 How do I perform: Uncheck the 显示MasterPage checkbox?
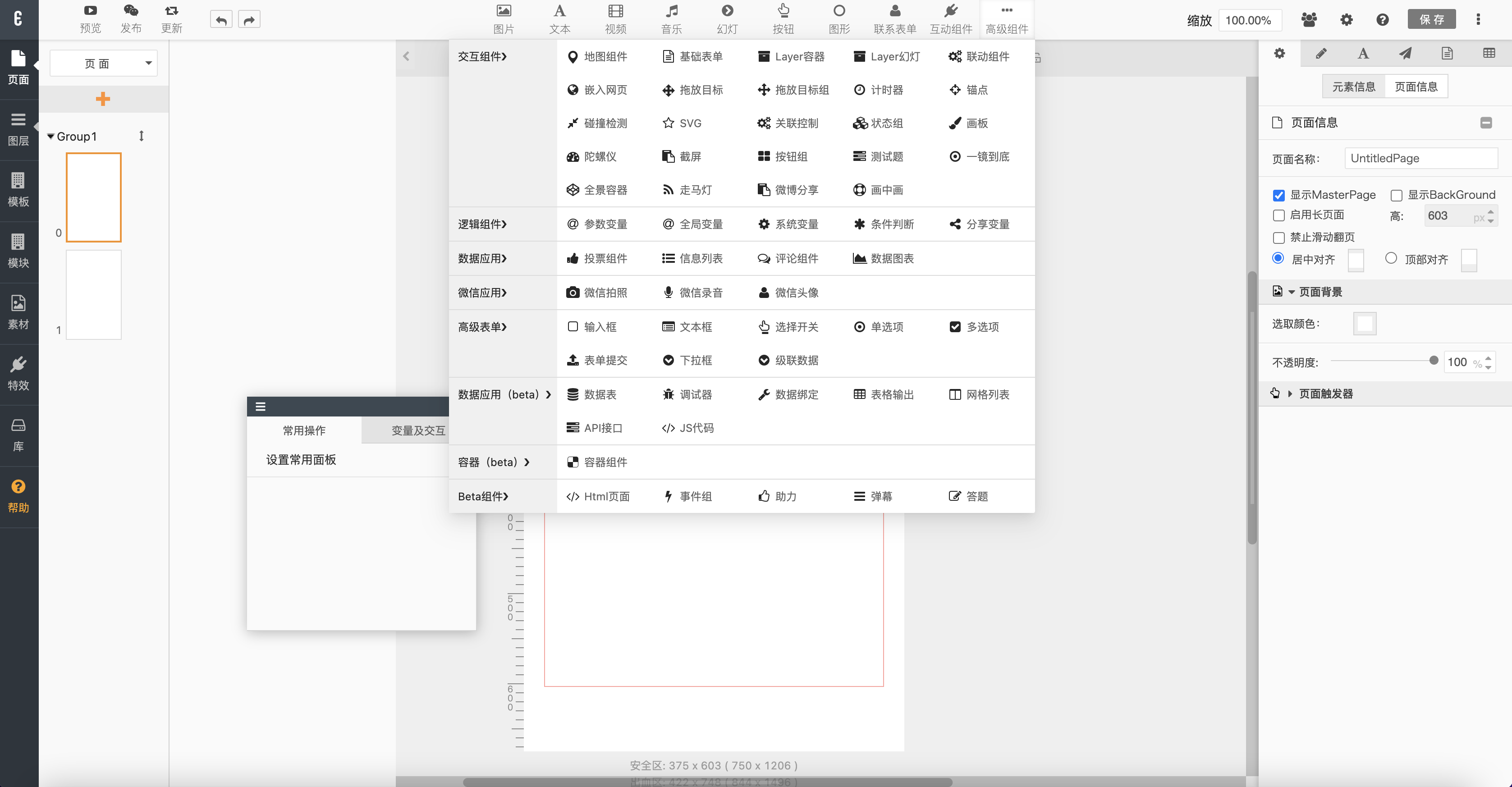click(1279, 196)
